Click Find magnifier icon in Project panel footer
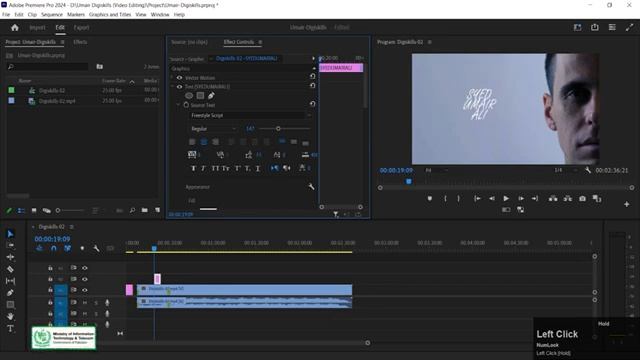The width and height of the screenshot is (640, 360). point(132,210)
